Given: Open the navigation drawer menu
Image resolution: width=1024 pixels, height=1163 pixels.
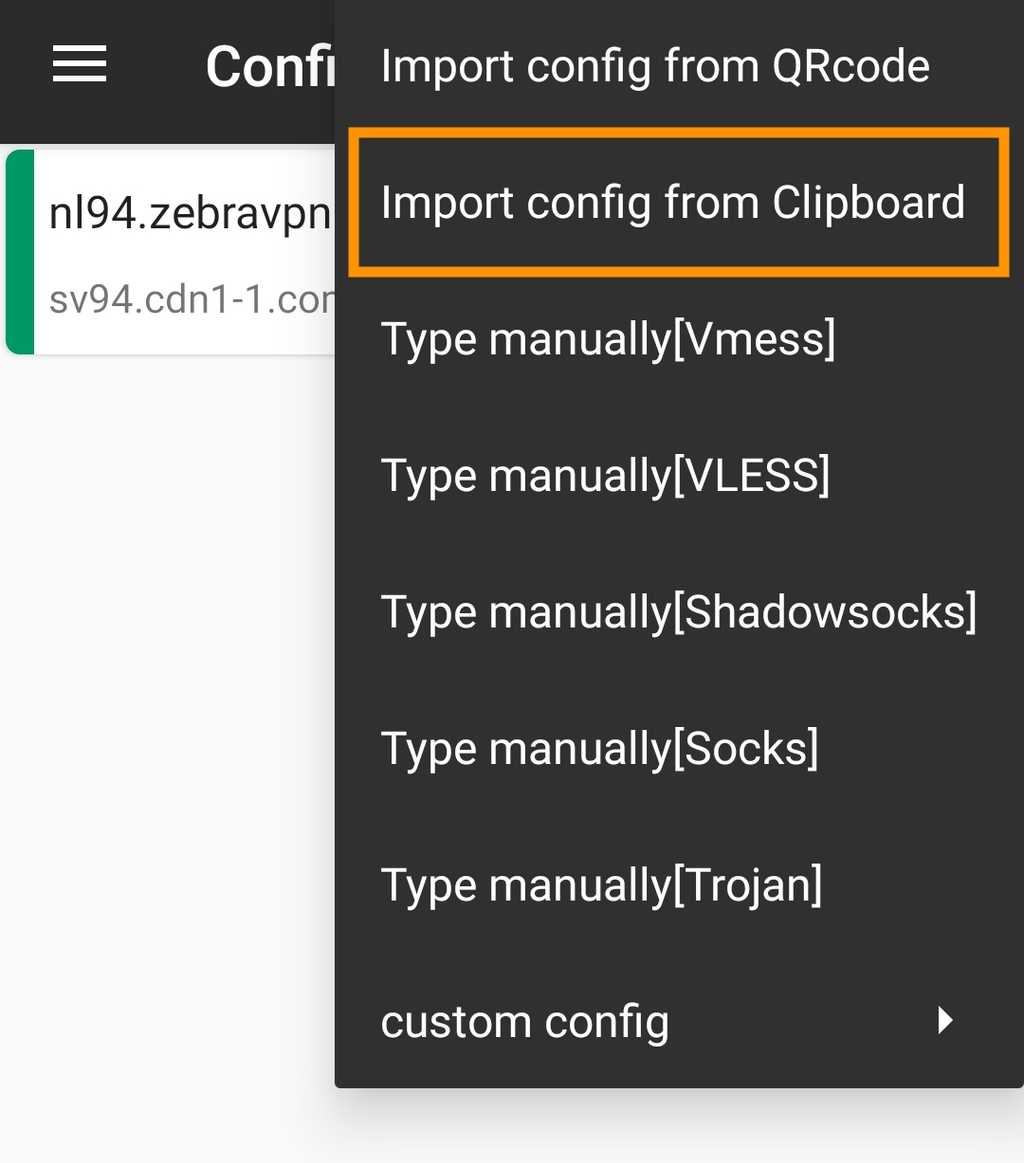Looking at the screenshot, I should pyautogui.click(x=79, y=63).
